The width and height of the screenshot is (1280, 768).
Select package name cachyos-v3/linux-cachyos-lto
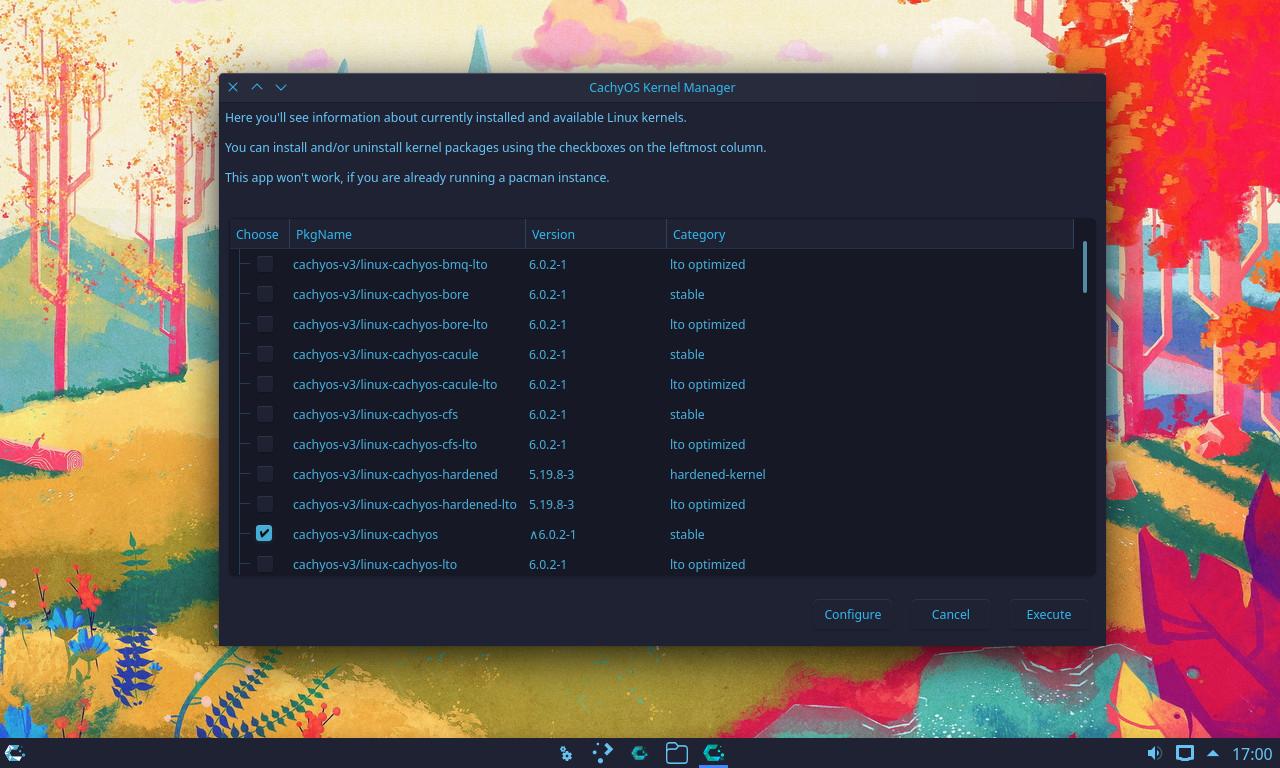click(x=375, y=564)
